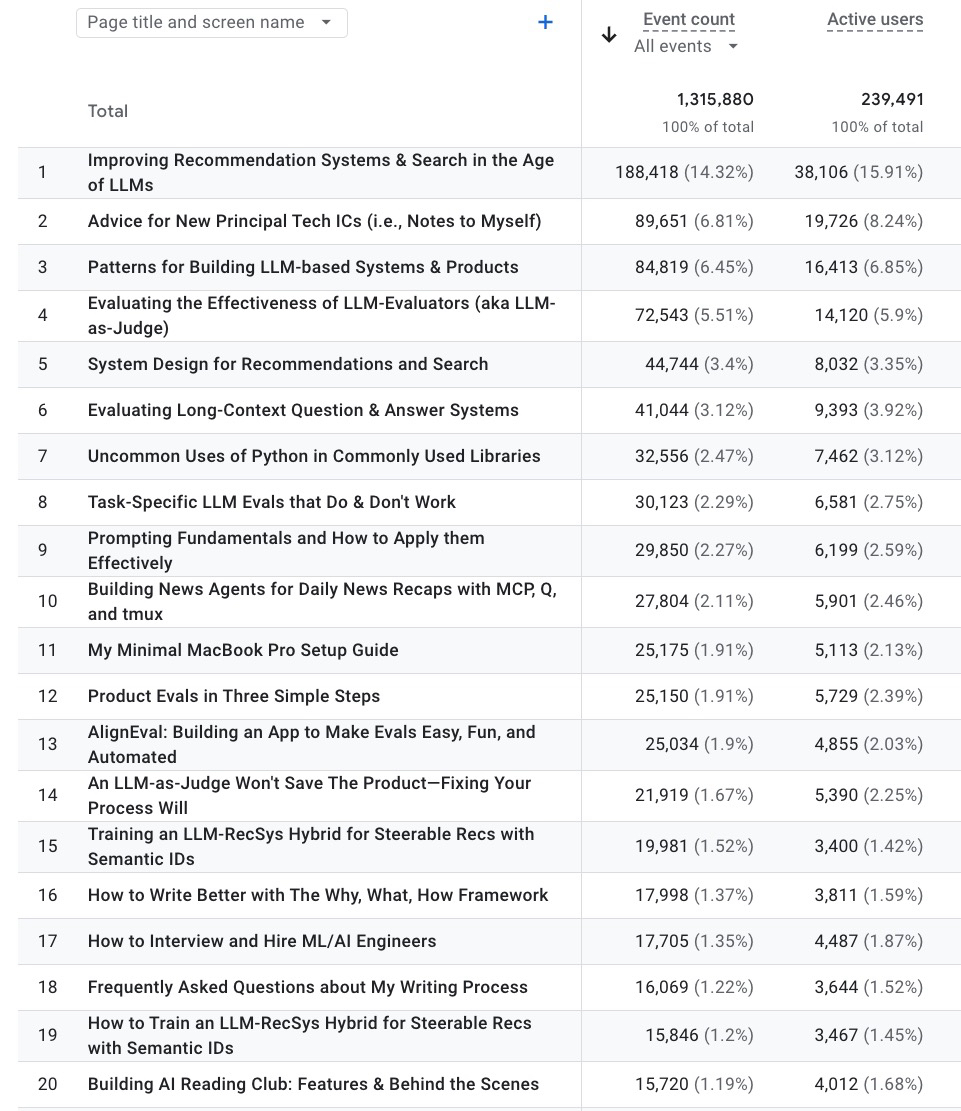Viewport: 961px width, 1111px height.
Task: Click Evaluating the Effectiveness of LLM-Evaluators row
Action: (x=320, y=315)
